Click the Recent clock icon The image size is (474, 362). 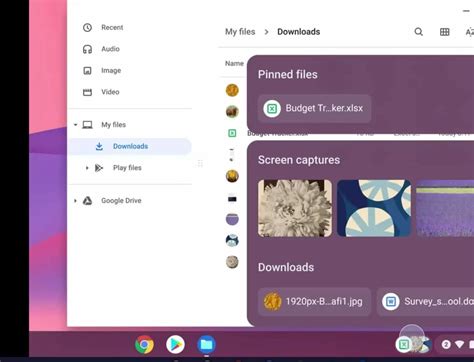click(x=87, y=27)
